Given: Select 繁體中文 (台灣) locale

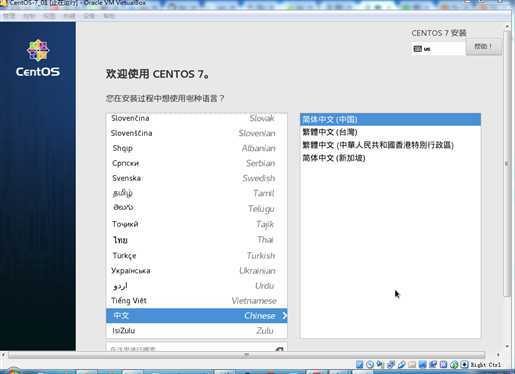Looking at the screenshot, I should (390, 132).
